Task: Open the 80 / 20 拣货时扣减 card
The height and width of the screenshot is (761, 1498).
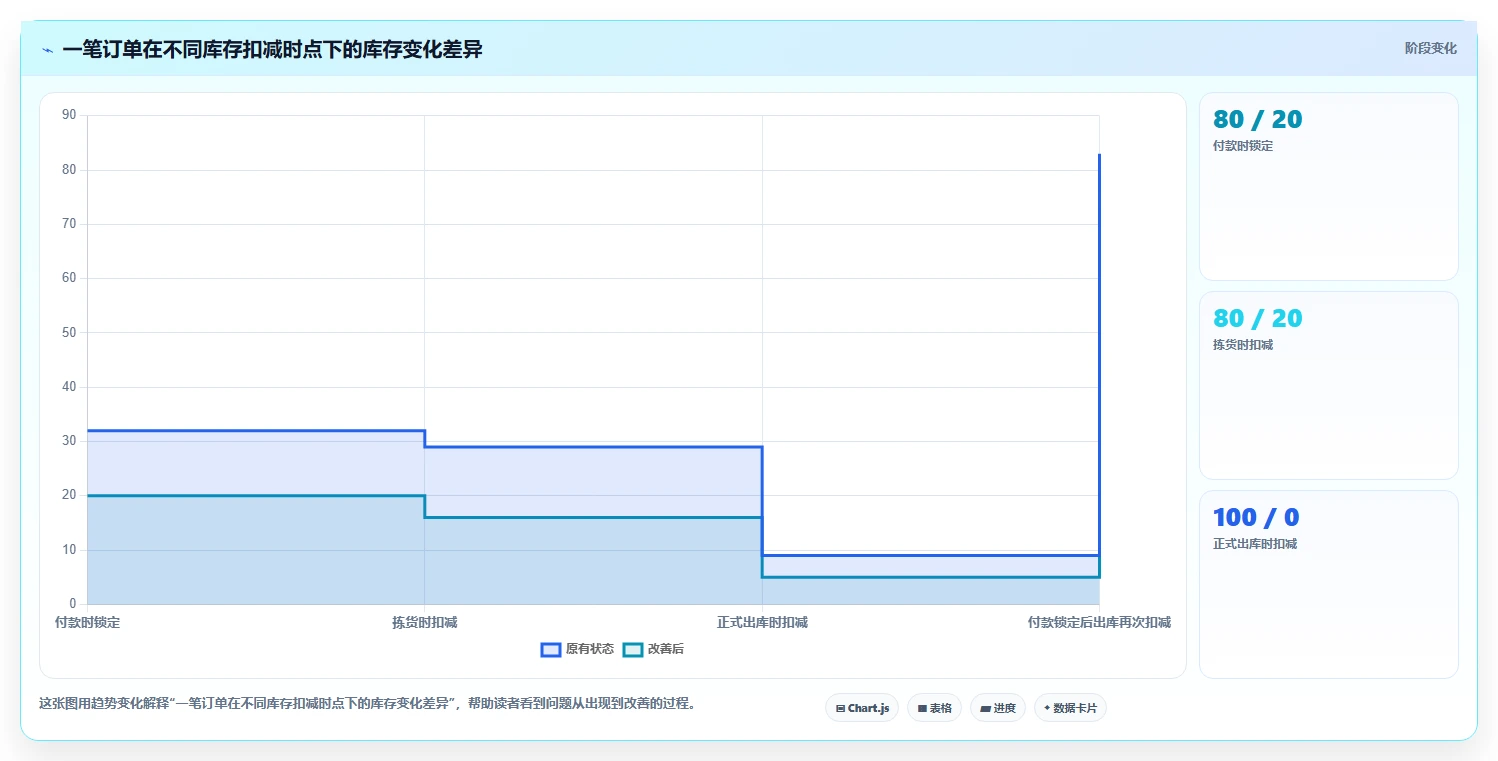Action: pyautogui.click(x=1328, y=385)
